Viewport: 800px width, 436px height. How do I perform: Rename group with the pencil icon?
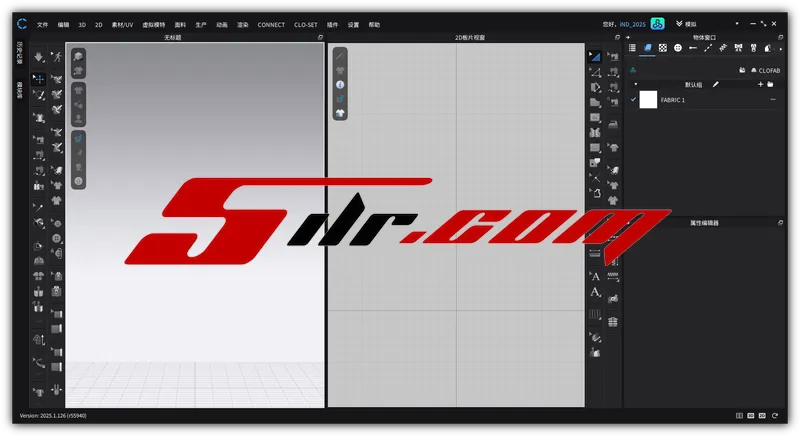coord(716,84)
